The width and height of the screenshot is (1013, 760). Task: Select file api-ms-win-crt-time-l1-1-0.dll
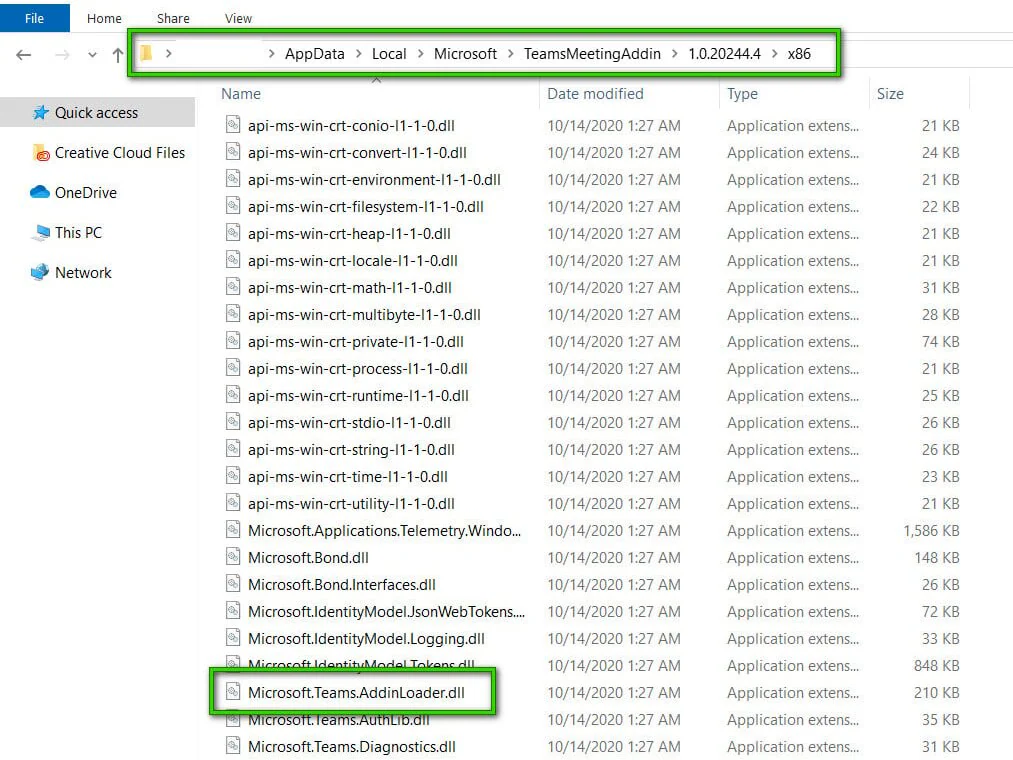coord(348,476)
